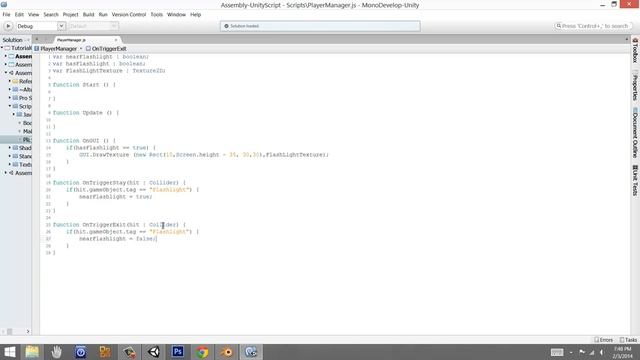Click the Run play button in toolbar
The width and height of the screenshot is (640, 360).
coord(8,26)
